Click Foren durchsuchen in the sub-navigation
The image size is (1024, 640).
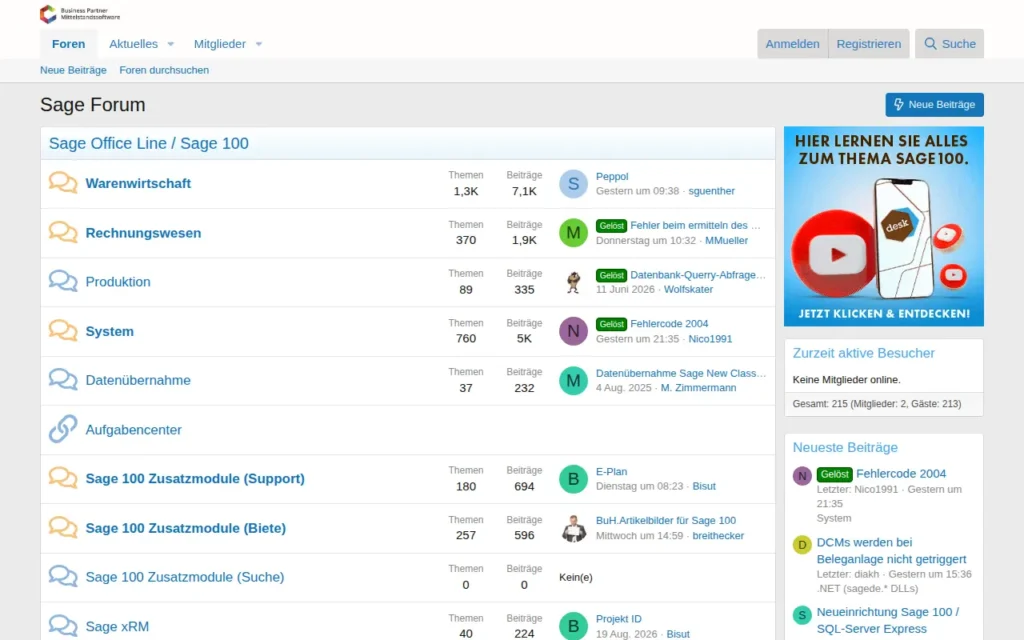(164, 70)
